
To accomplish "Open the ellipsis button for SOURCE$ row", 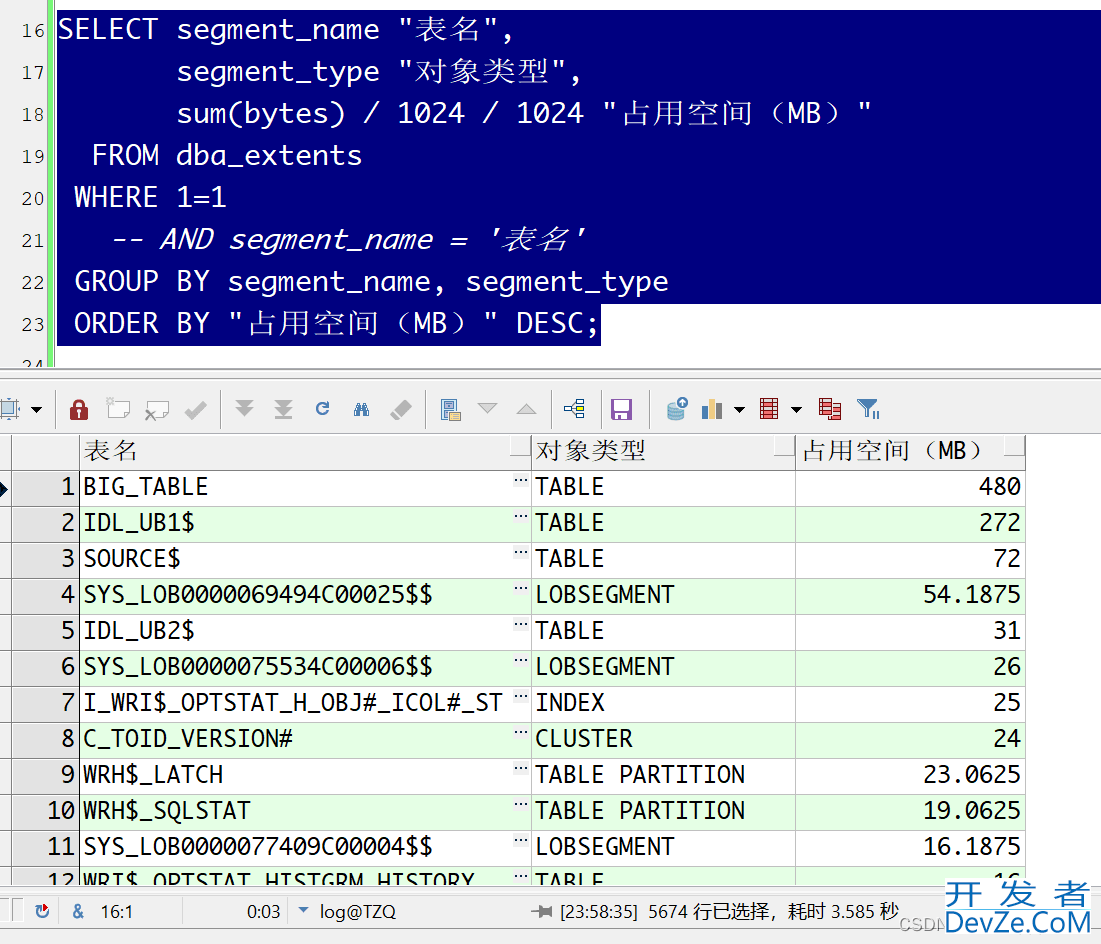I will pos(520,553).
